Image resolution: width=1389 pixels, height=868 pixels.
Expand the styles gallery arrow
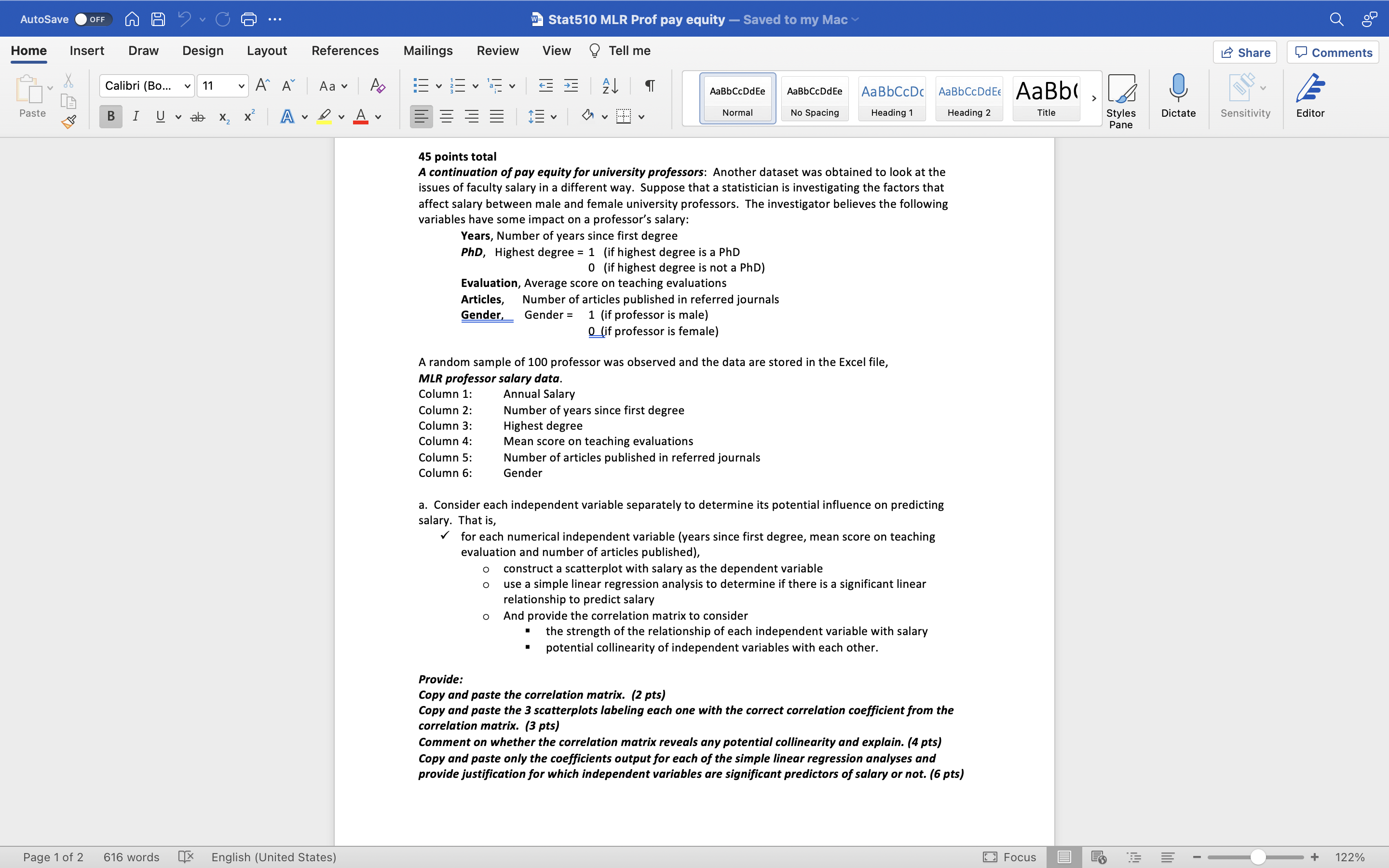tap(1094, 99)
